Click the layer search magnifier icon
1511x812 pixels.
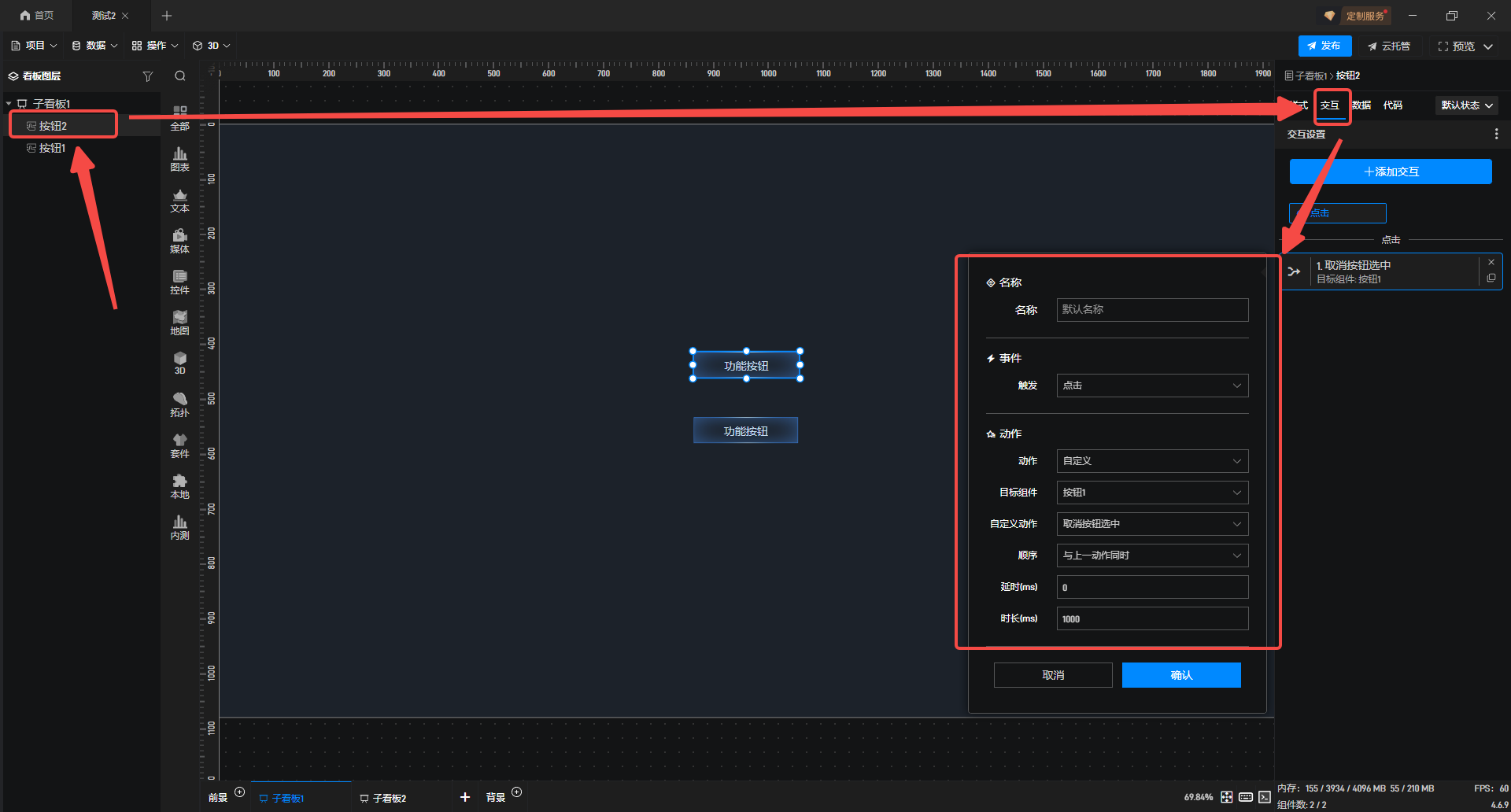coord(180,76)
